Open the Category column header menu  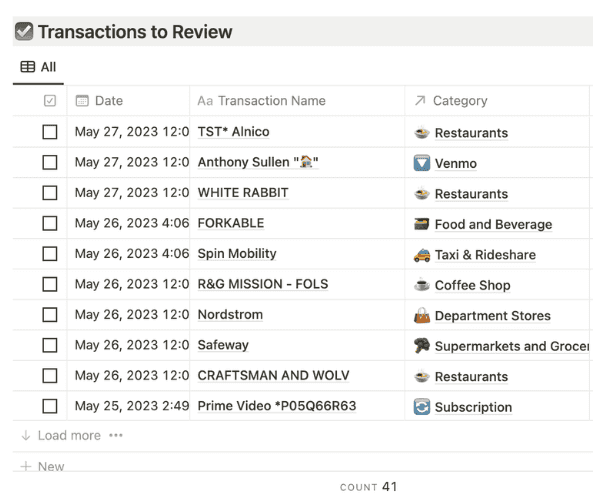tap(497, 101)
